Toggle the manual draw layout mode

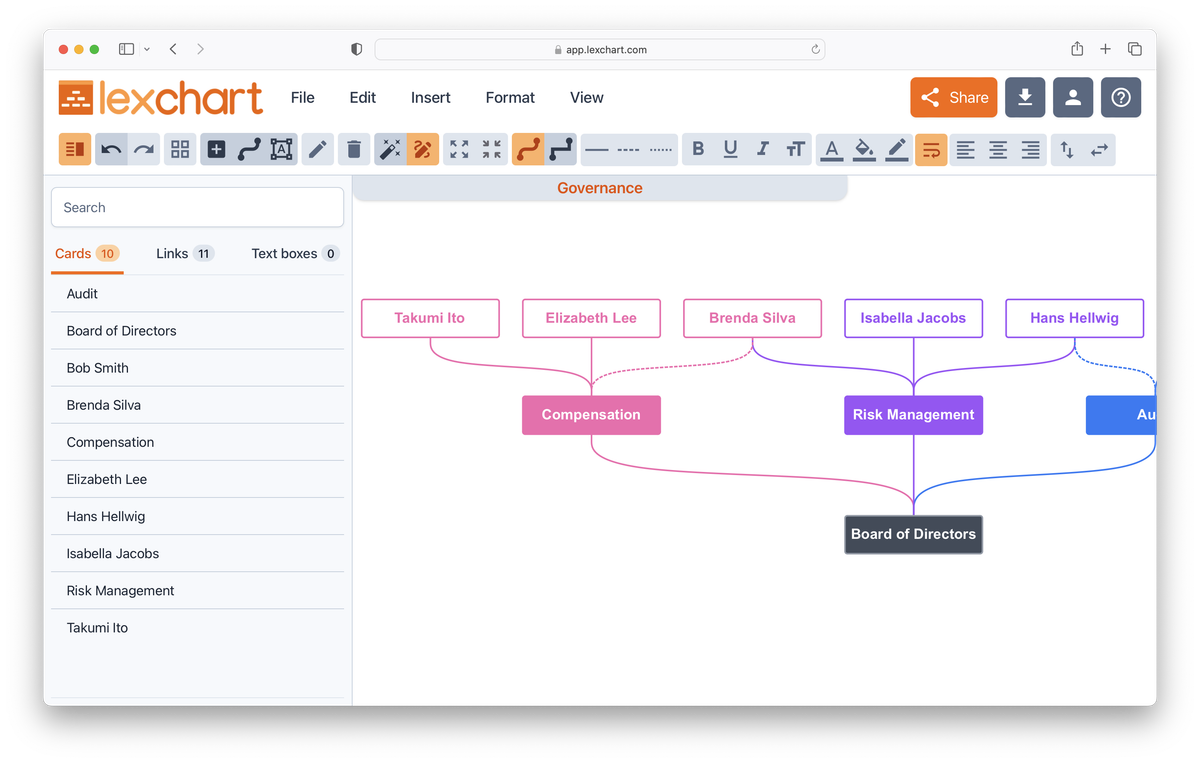pyautogui.click(x=423, y=150)
